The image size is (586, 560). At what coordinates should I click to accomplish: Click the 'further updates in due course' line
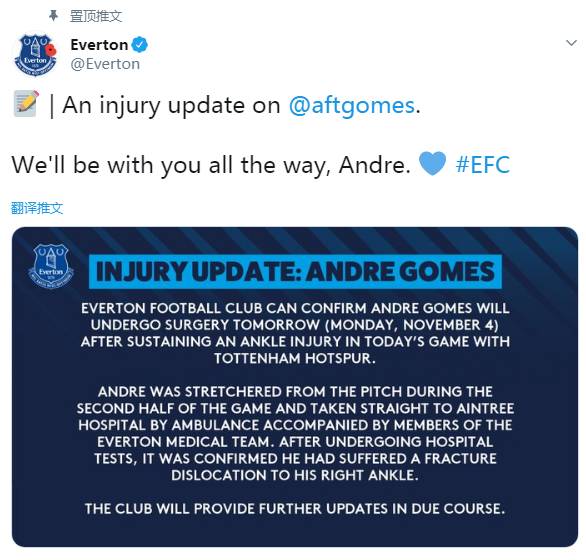(295, 509)
